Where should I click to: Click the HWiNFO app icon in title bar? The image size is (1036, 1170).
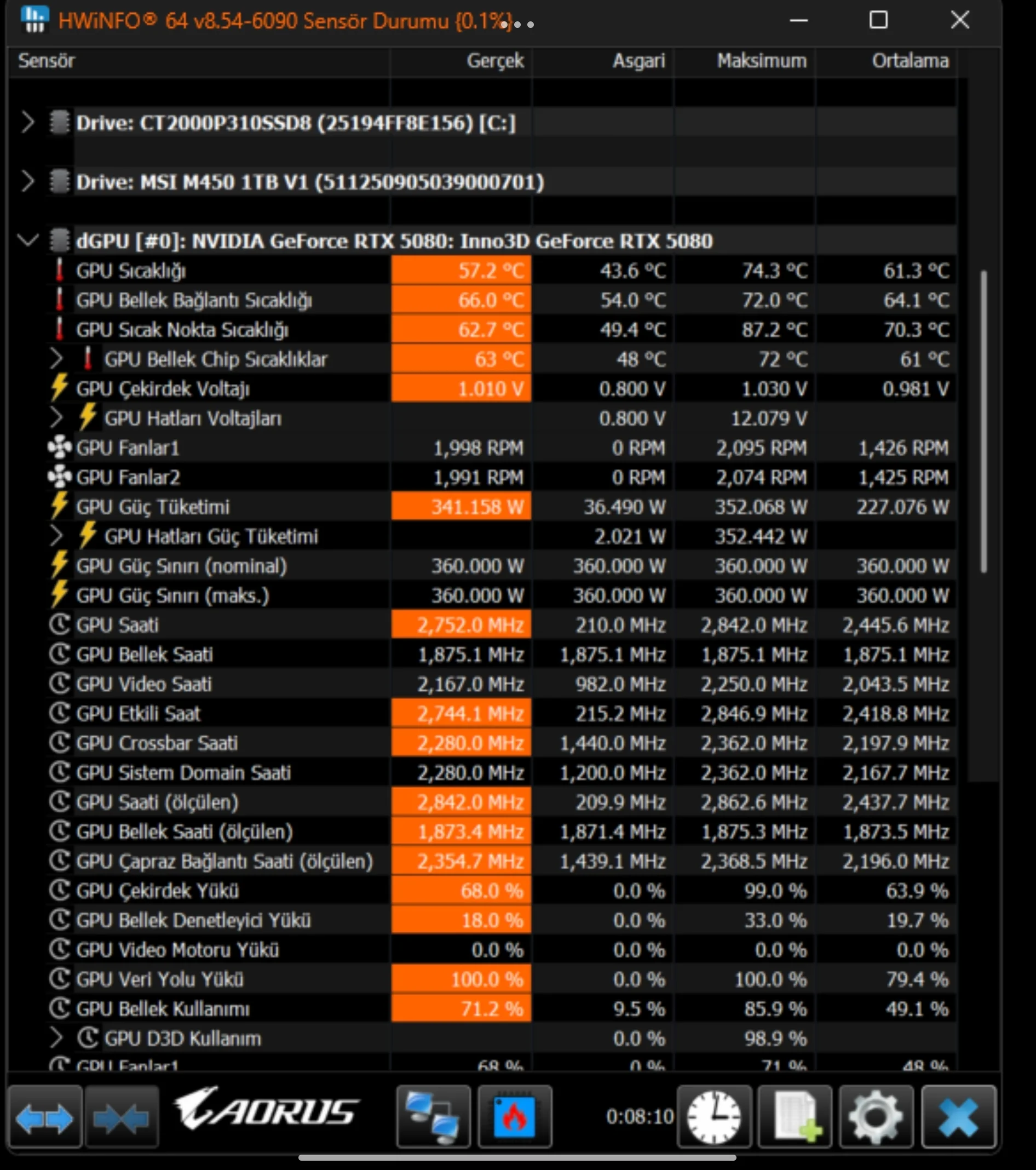[34, 20]
